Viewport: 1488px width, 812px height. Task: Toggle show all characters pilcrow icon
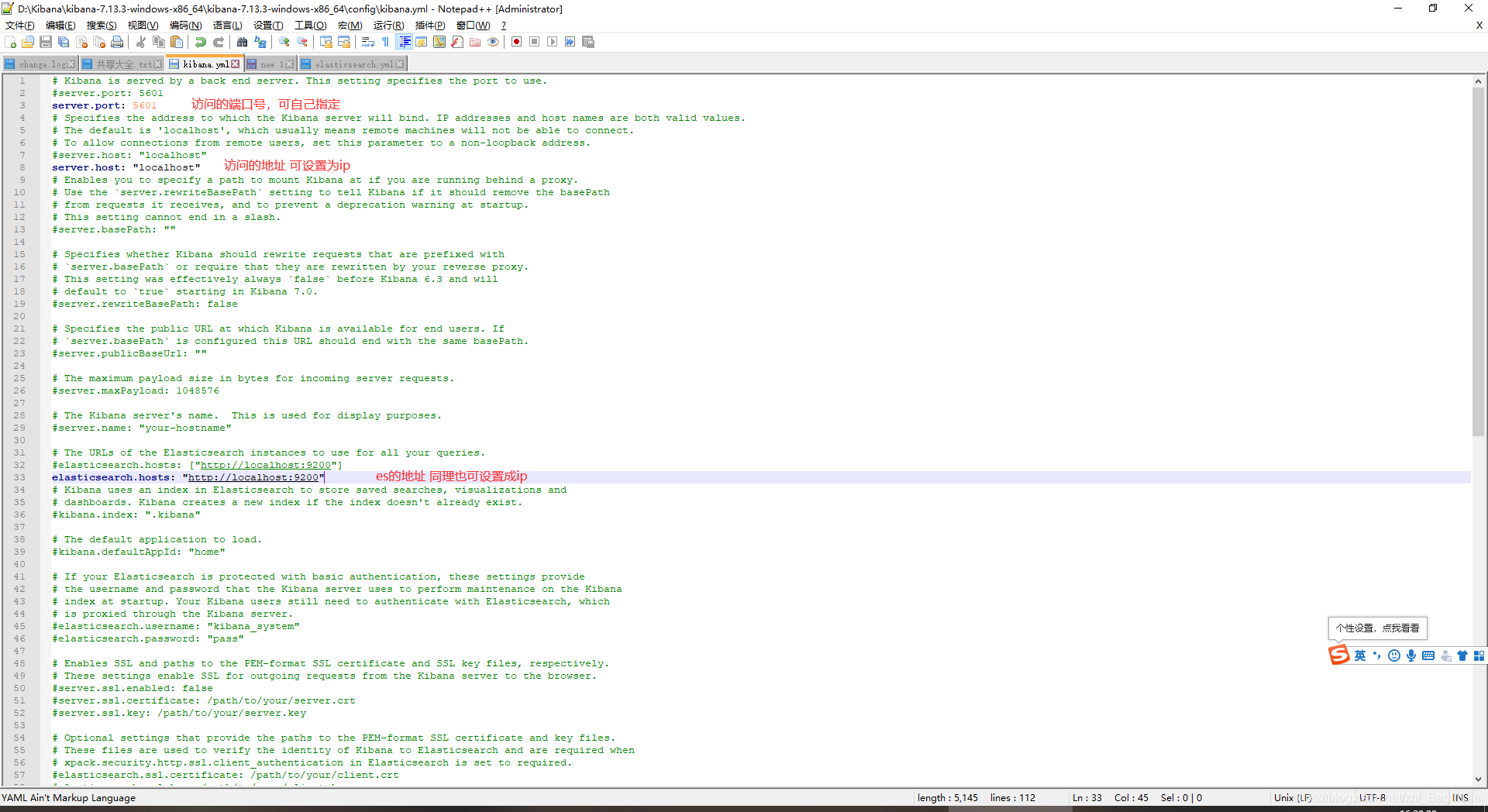click(x=386, y=42)
